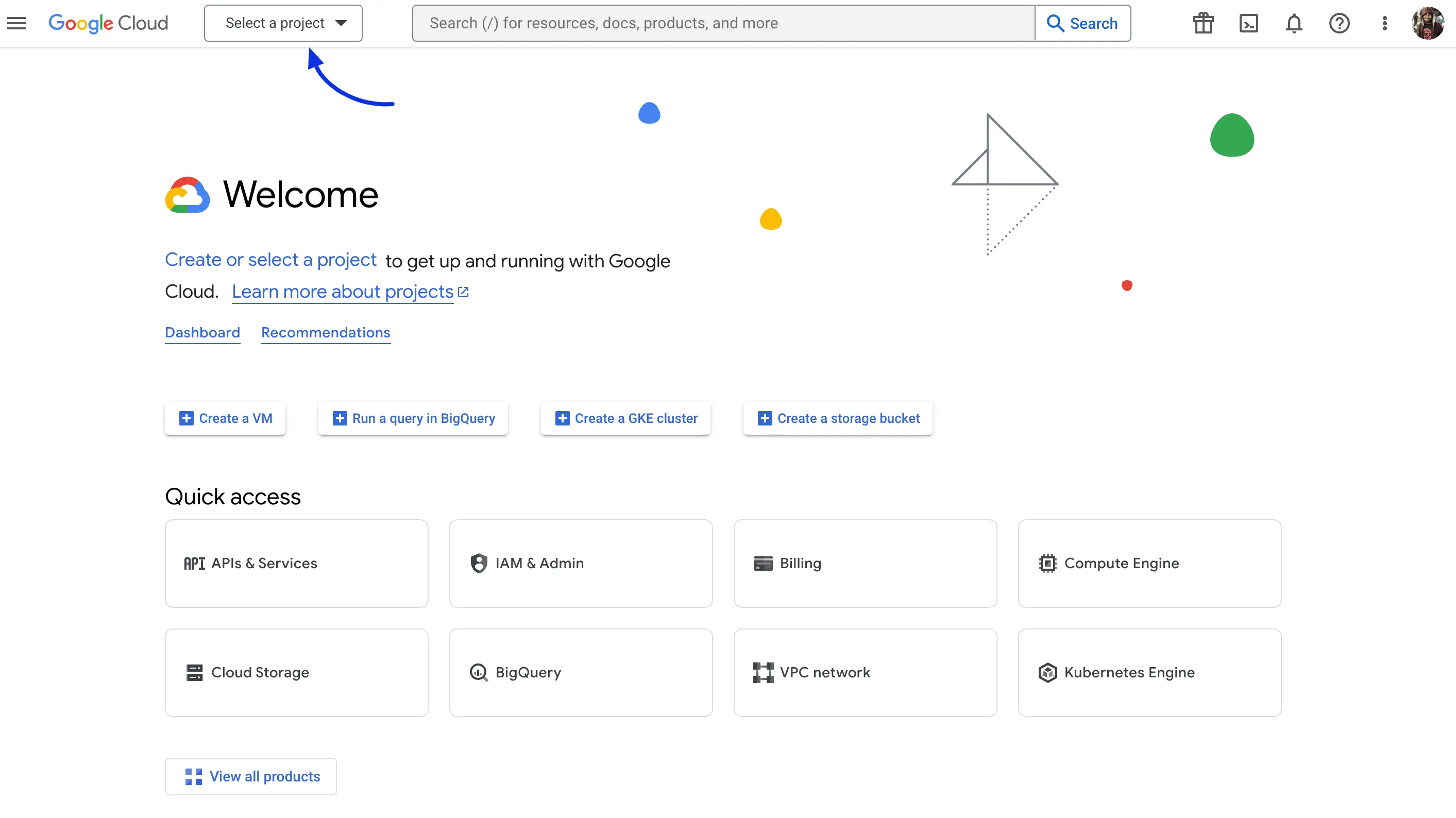Open the IAM & Admin card
Viewport: 1456px width, 818px height.
(x=581, y=564)
